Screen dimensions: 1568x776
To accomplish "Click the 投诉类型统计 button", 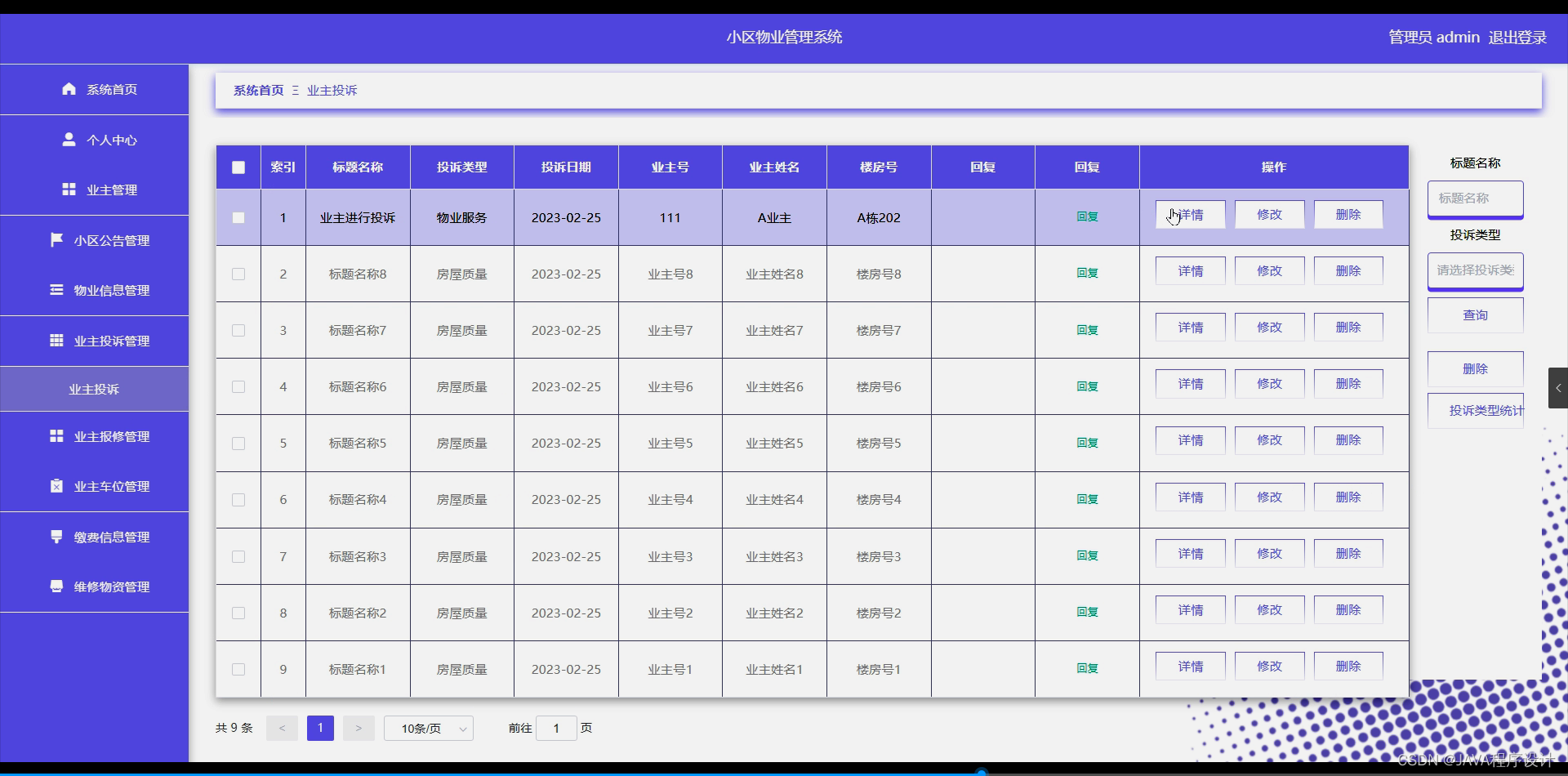I will coord(1475,411).
